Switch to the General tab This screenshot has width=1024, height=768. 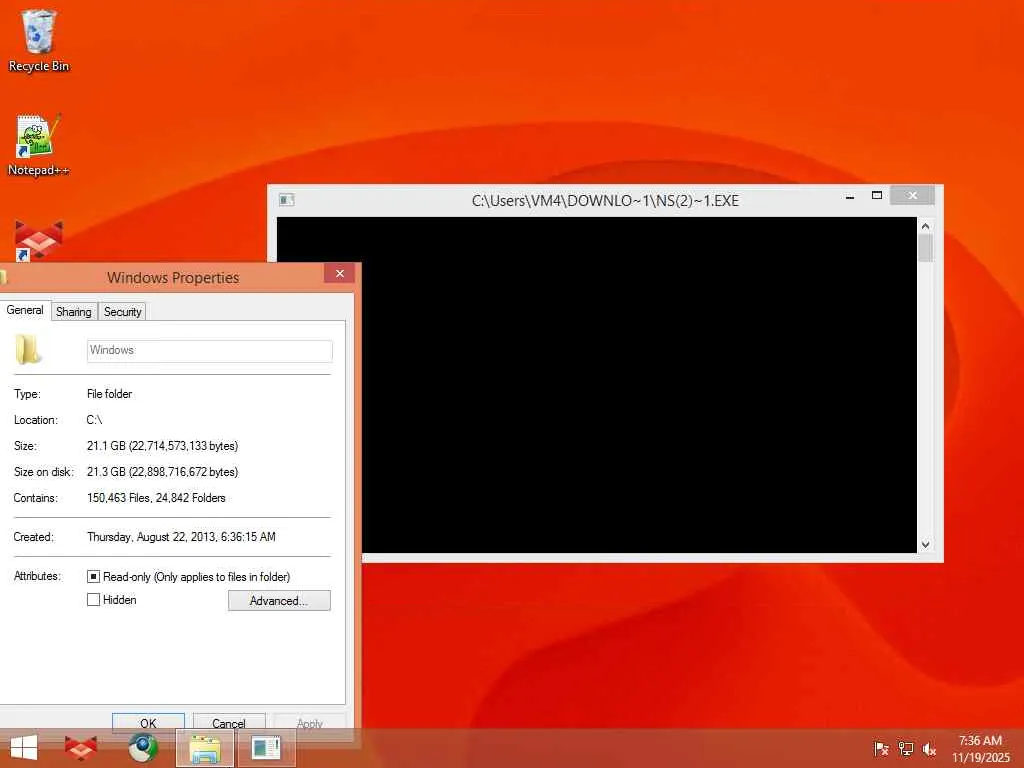click(x=25, y=310)
